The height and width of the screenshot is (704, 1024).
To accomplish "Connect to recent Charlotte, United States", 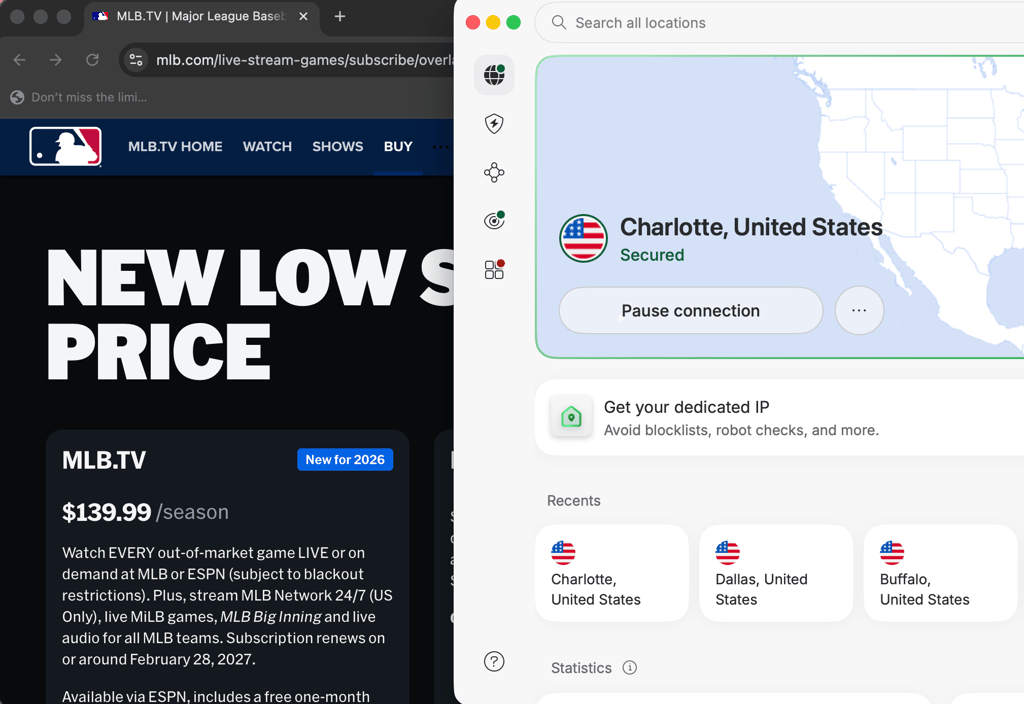I will [612, 573].
